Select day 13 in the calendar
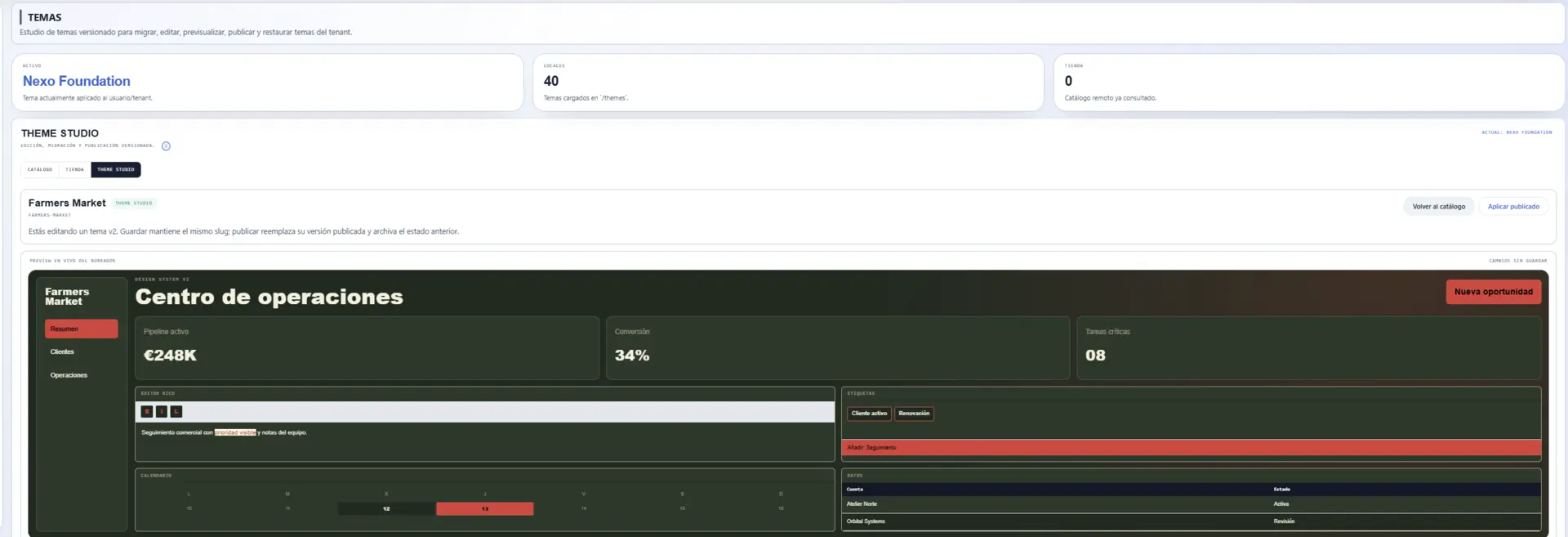1568x537 pixels. point(485,509)
